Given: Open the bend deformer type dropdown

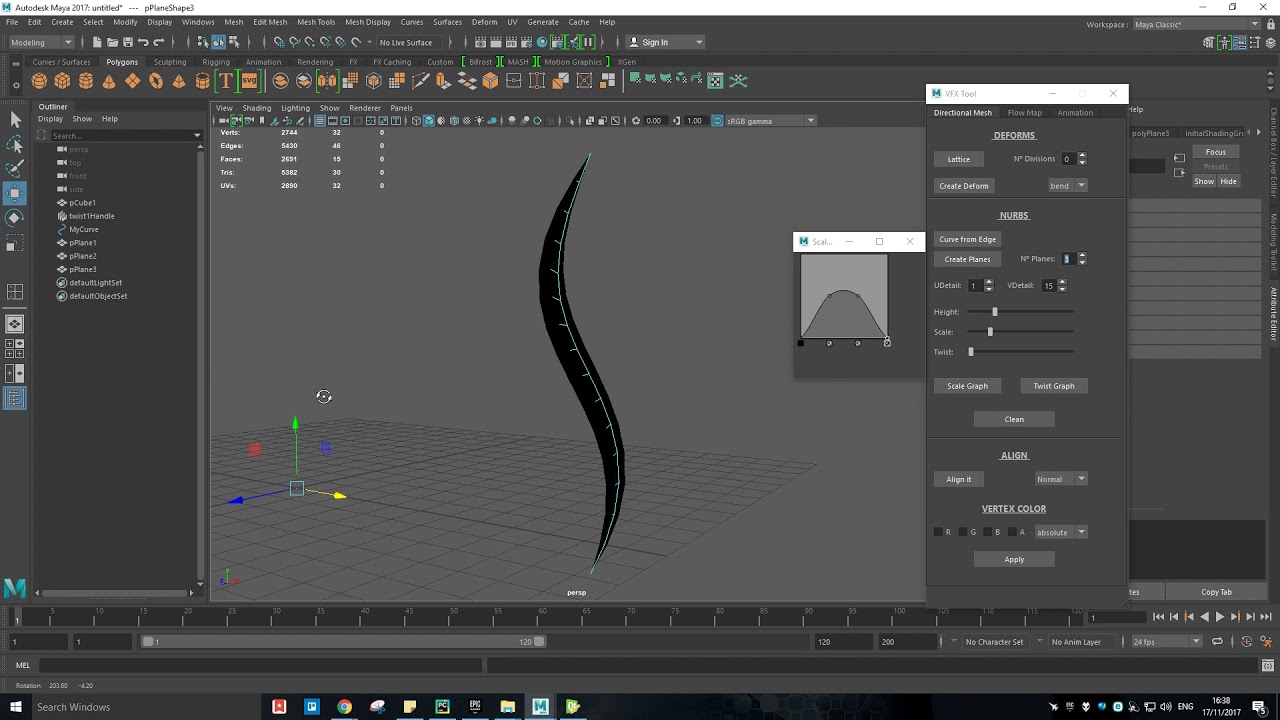Looking at the screenshot, I should click(1067, 186).
